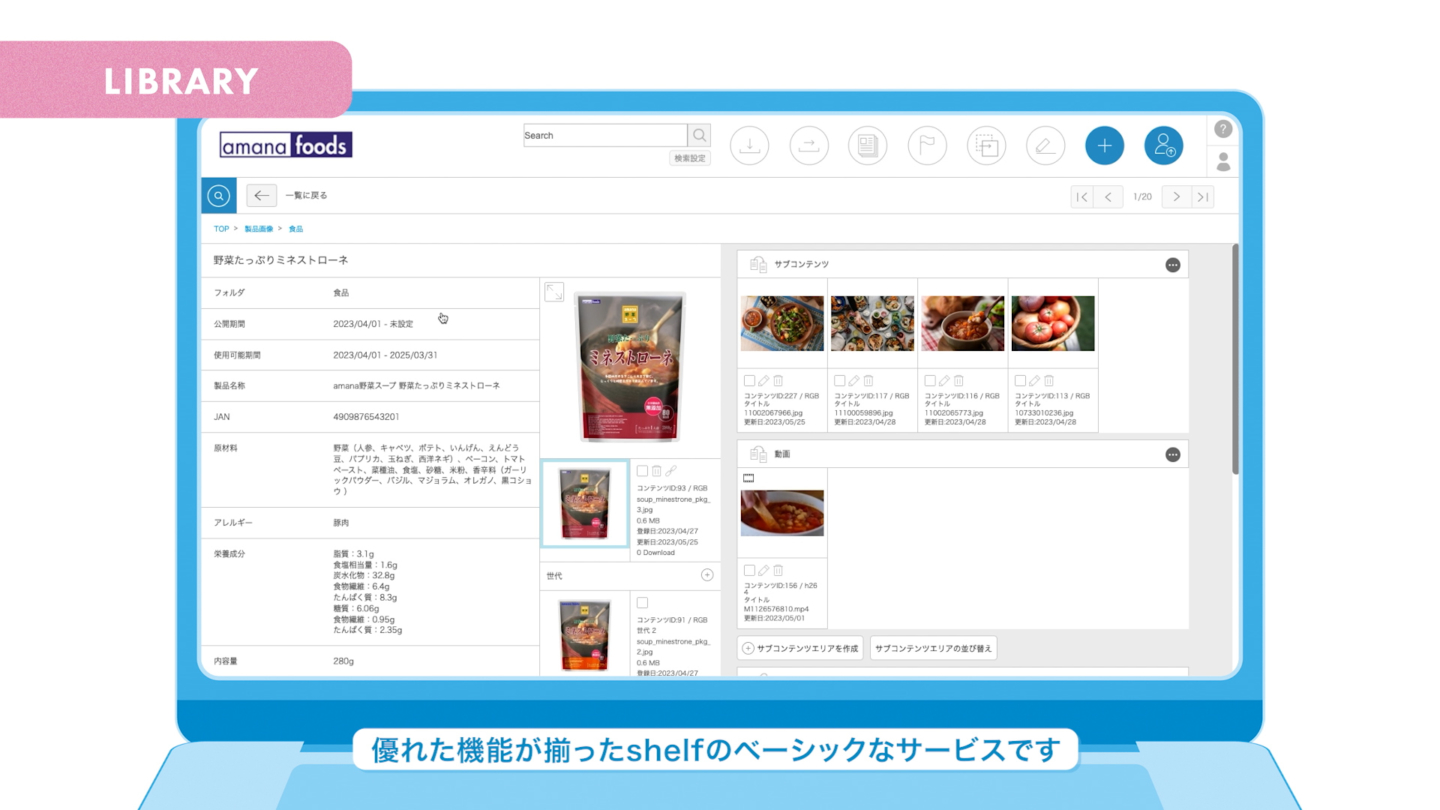Click the blue plus add button

click(1104, 146)
